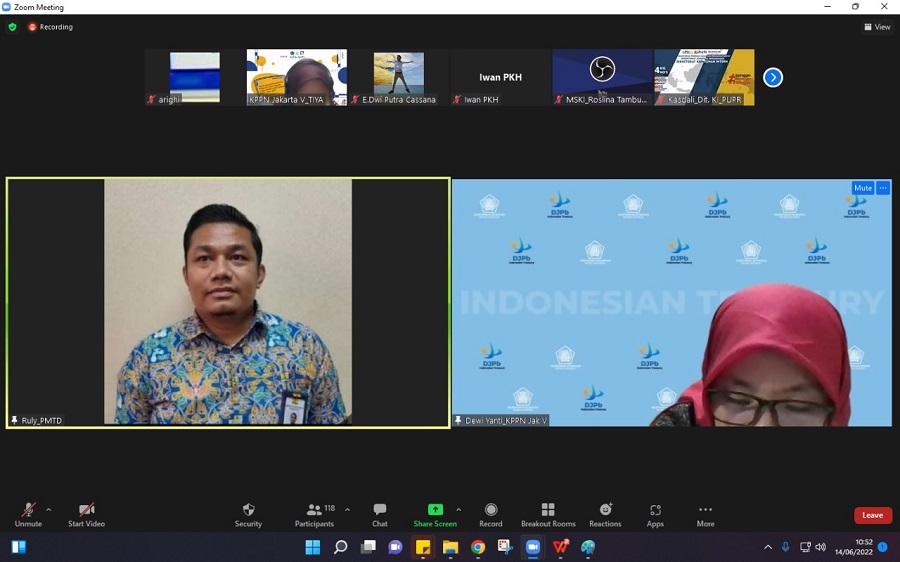Open the More menu in toolbar

point(706,510)
